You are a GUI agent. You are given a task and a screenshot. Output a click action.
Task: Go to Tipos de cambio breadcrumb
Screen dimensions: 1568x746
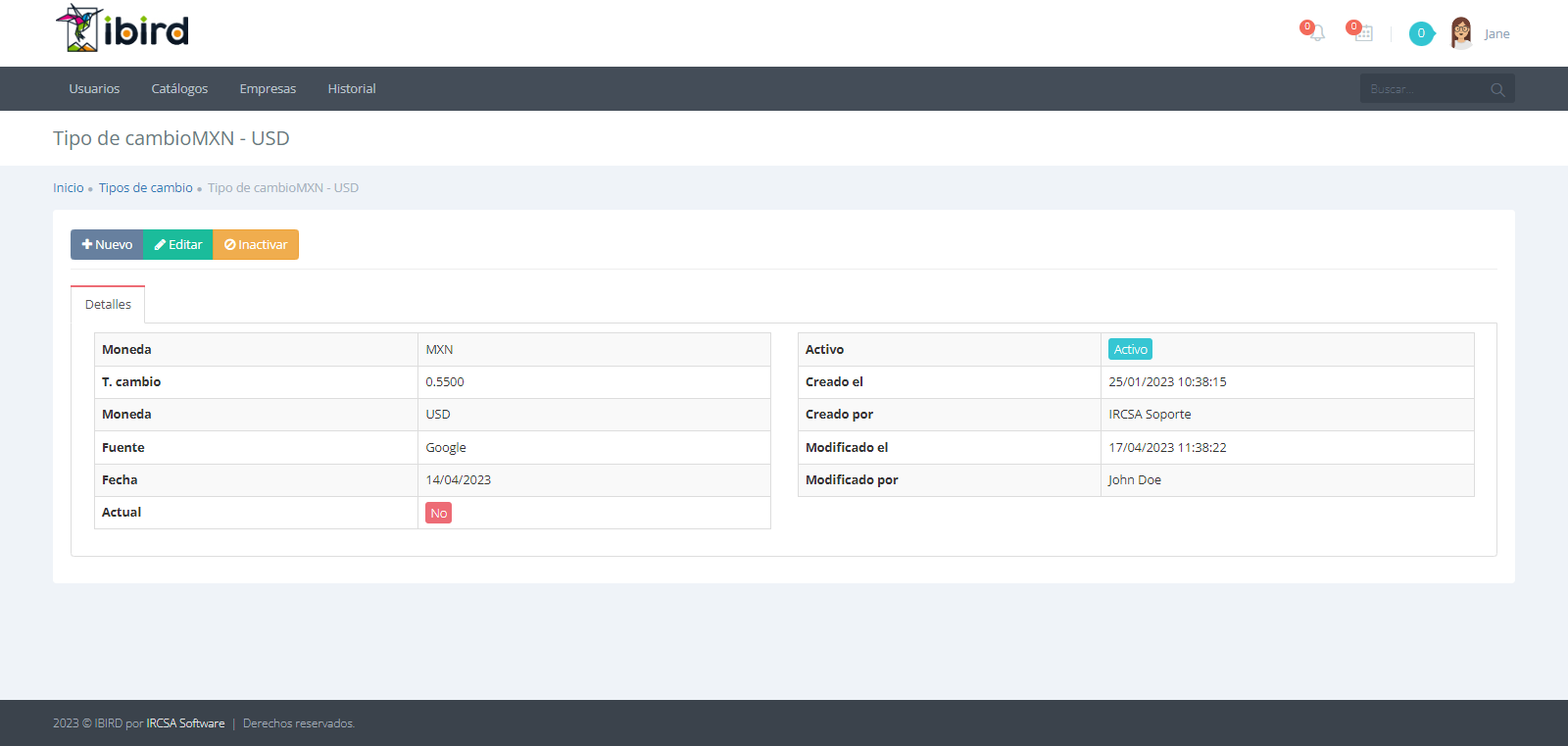pos(146,187)
